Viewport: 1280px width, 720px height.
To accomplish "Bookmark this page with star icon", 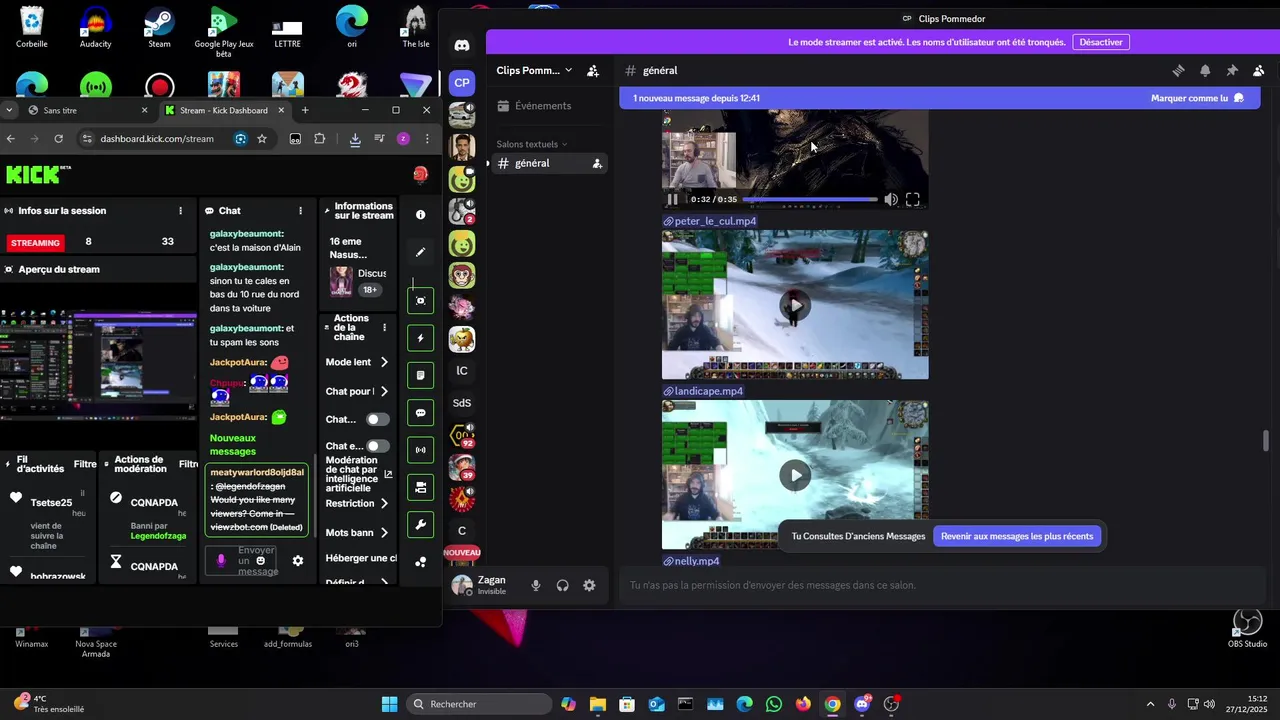I will (262, 139).
